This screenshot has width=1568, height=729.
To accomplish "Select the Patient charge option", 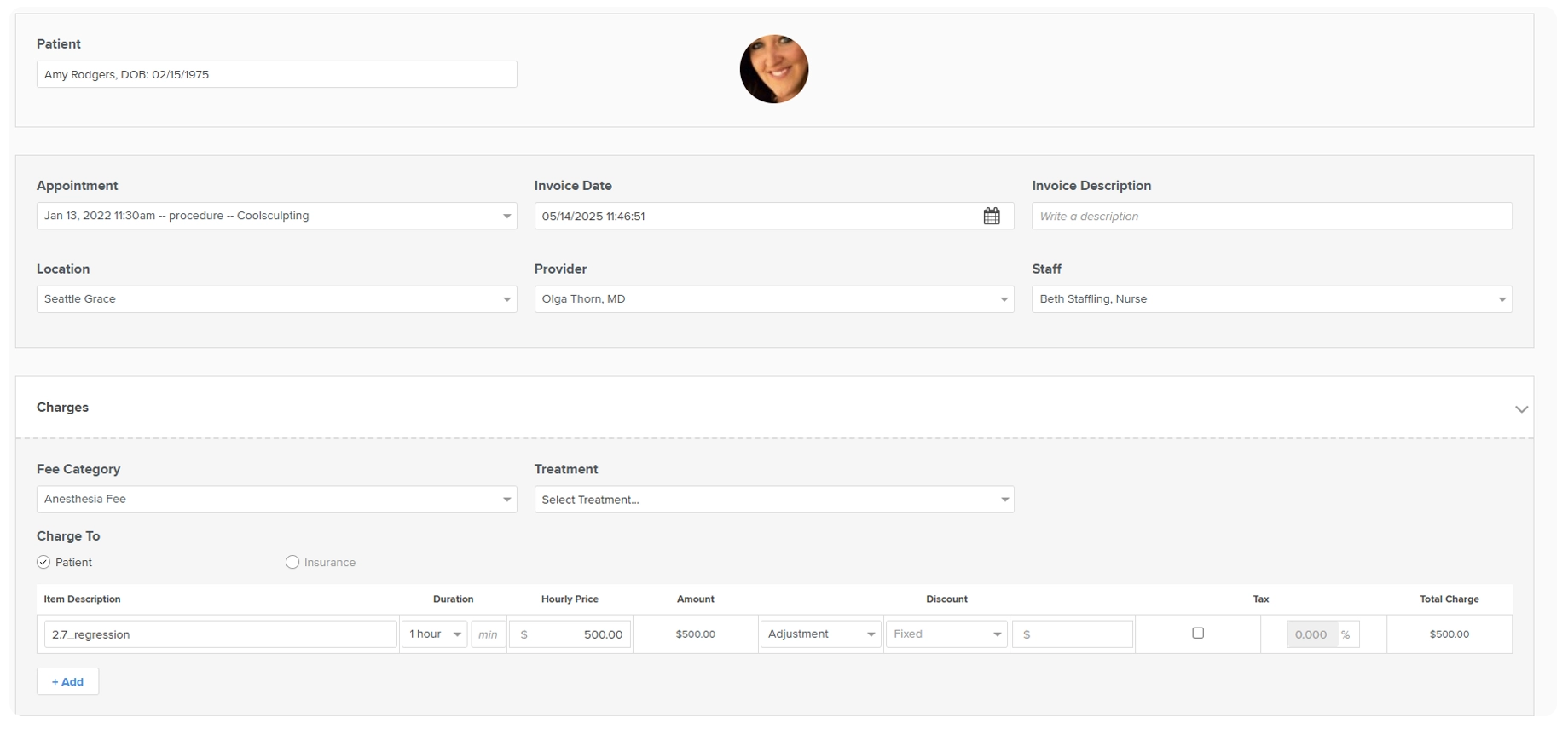I will tap(44, 563).
